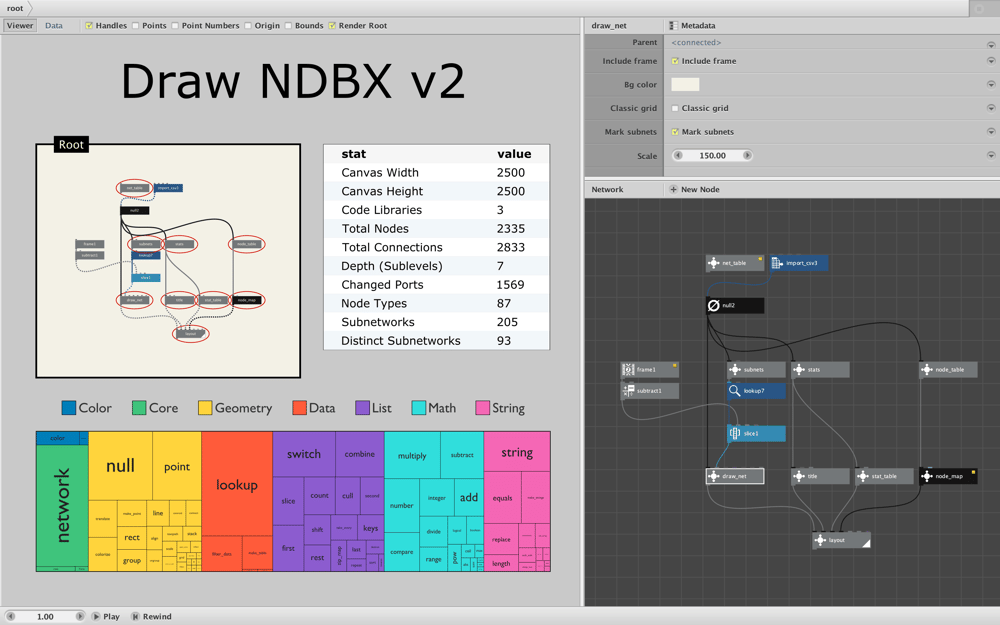1000x625 pixels.
Task: Select the layout node
Action: [841, 540]
